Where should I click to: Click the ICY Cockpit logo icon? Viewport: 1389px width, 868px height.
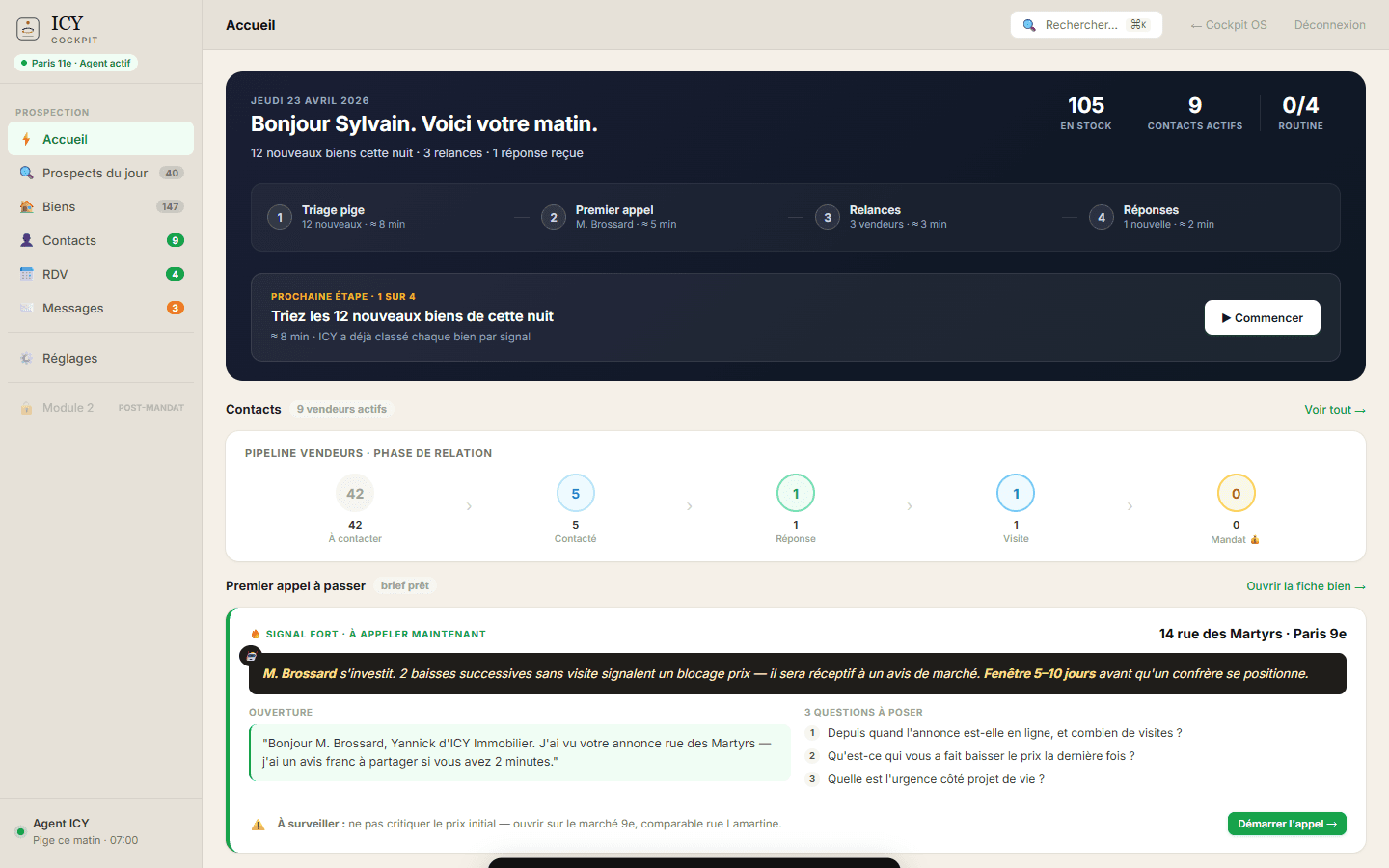(28, 29)
